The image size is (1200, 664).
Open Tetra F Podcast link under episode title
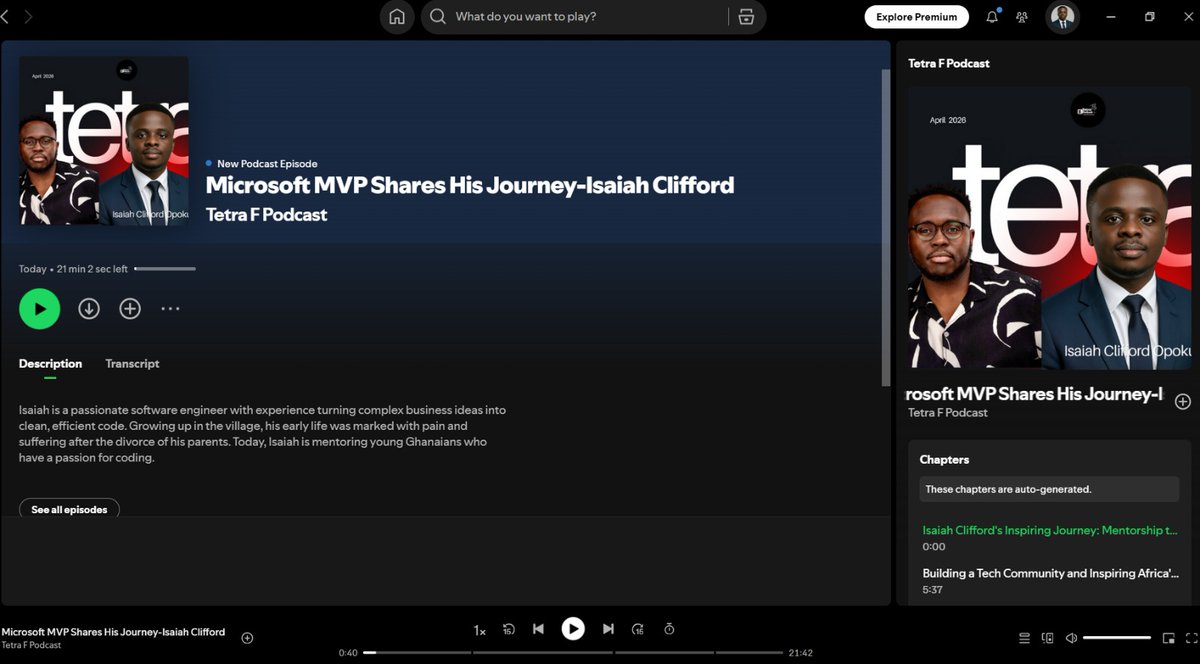tap(266, 214)
